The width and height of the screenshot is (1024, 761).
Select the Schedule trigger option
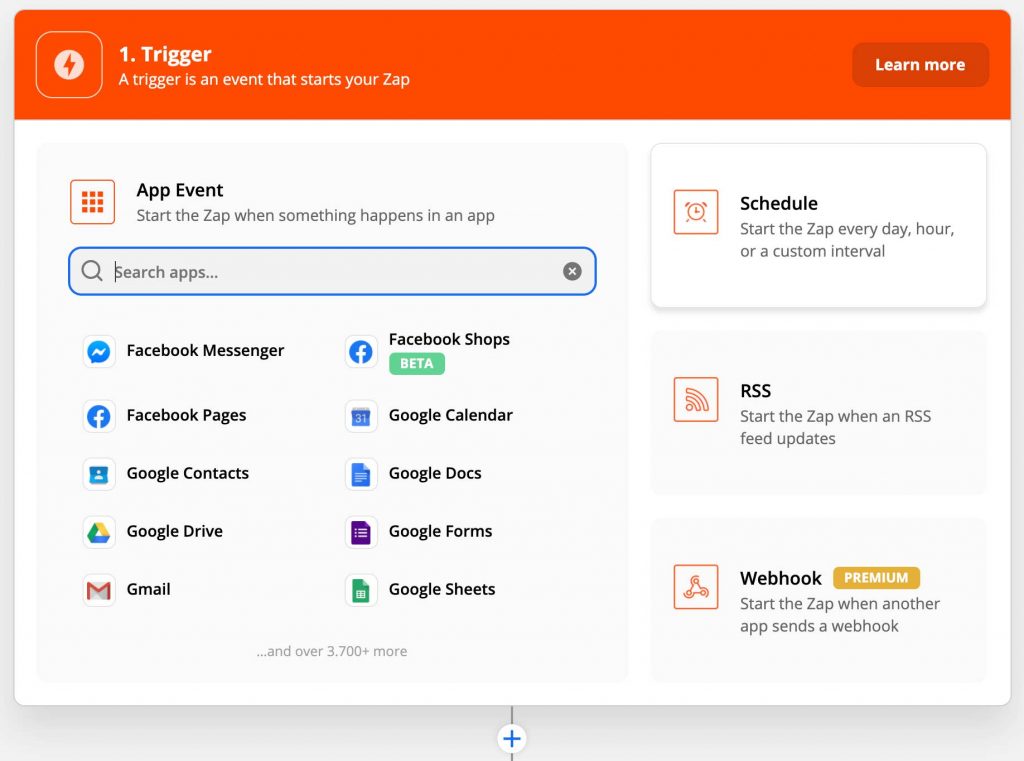pyautogui.click(x=818, y=226)
